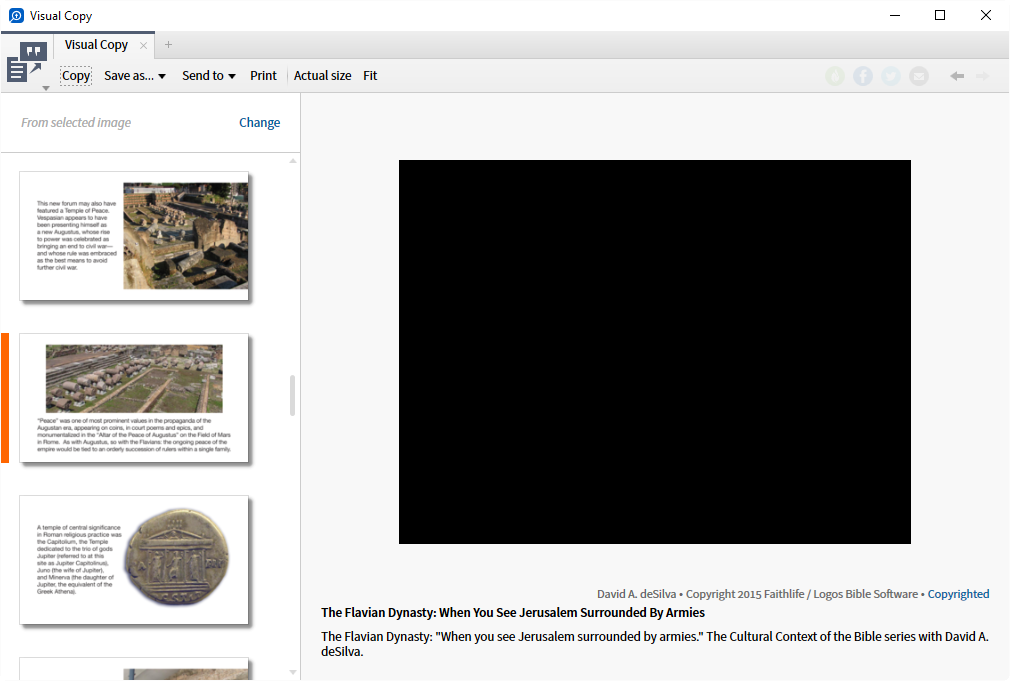Click the thumbnail list scroll up arrow
This screenshot has width=1010, height=681.
[293, 161]
